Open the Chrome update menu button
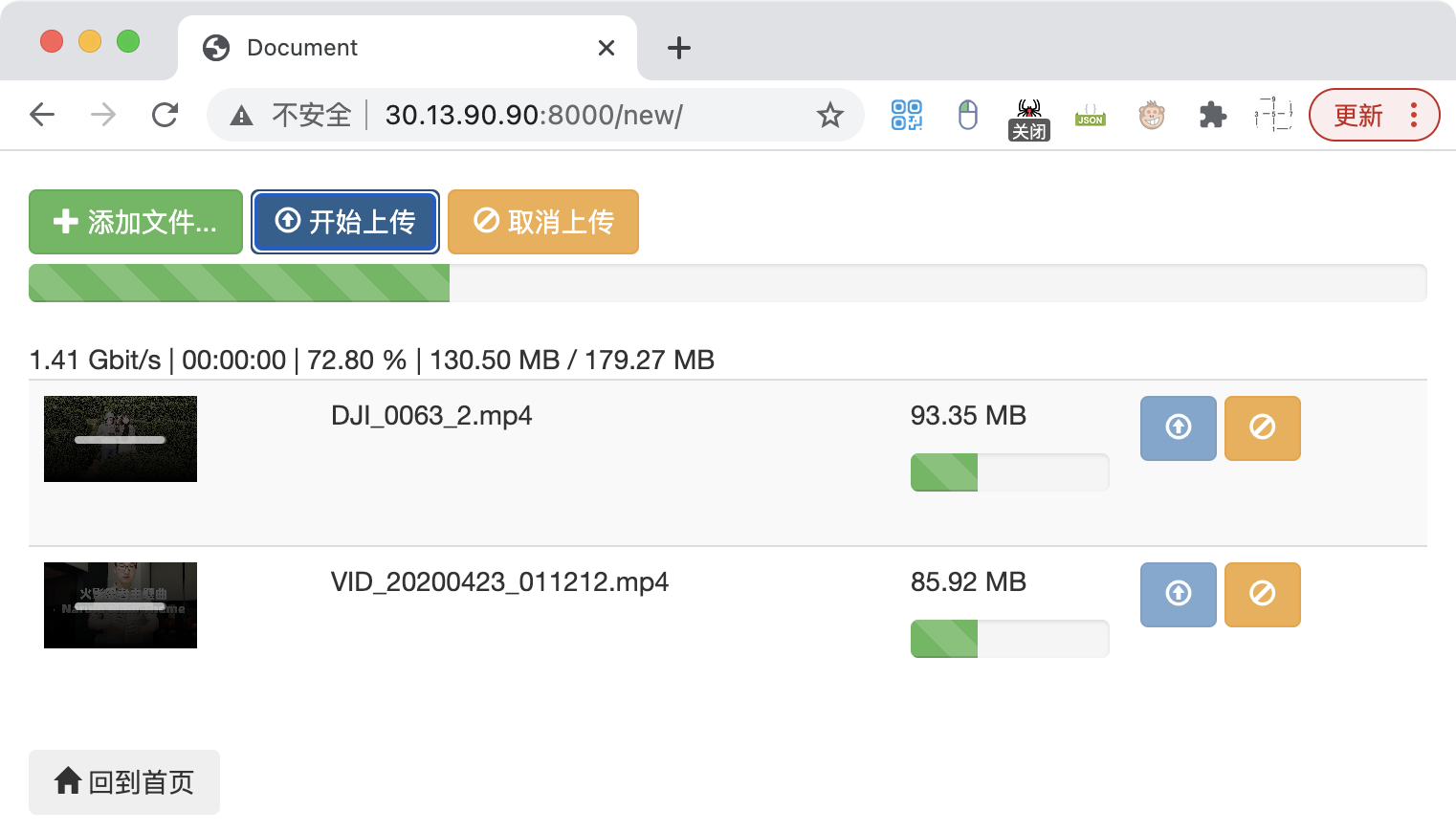 [1374, 116]
